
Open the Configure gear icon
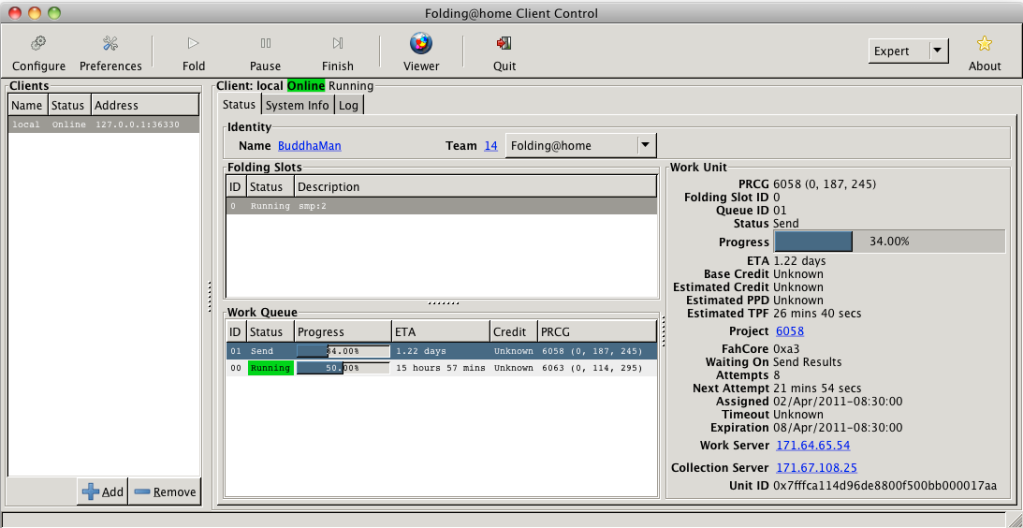(x=38, y=44)
